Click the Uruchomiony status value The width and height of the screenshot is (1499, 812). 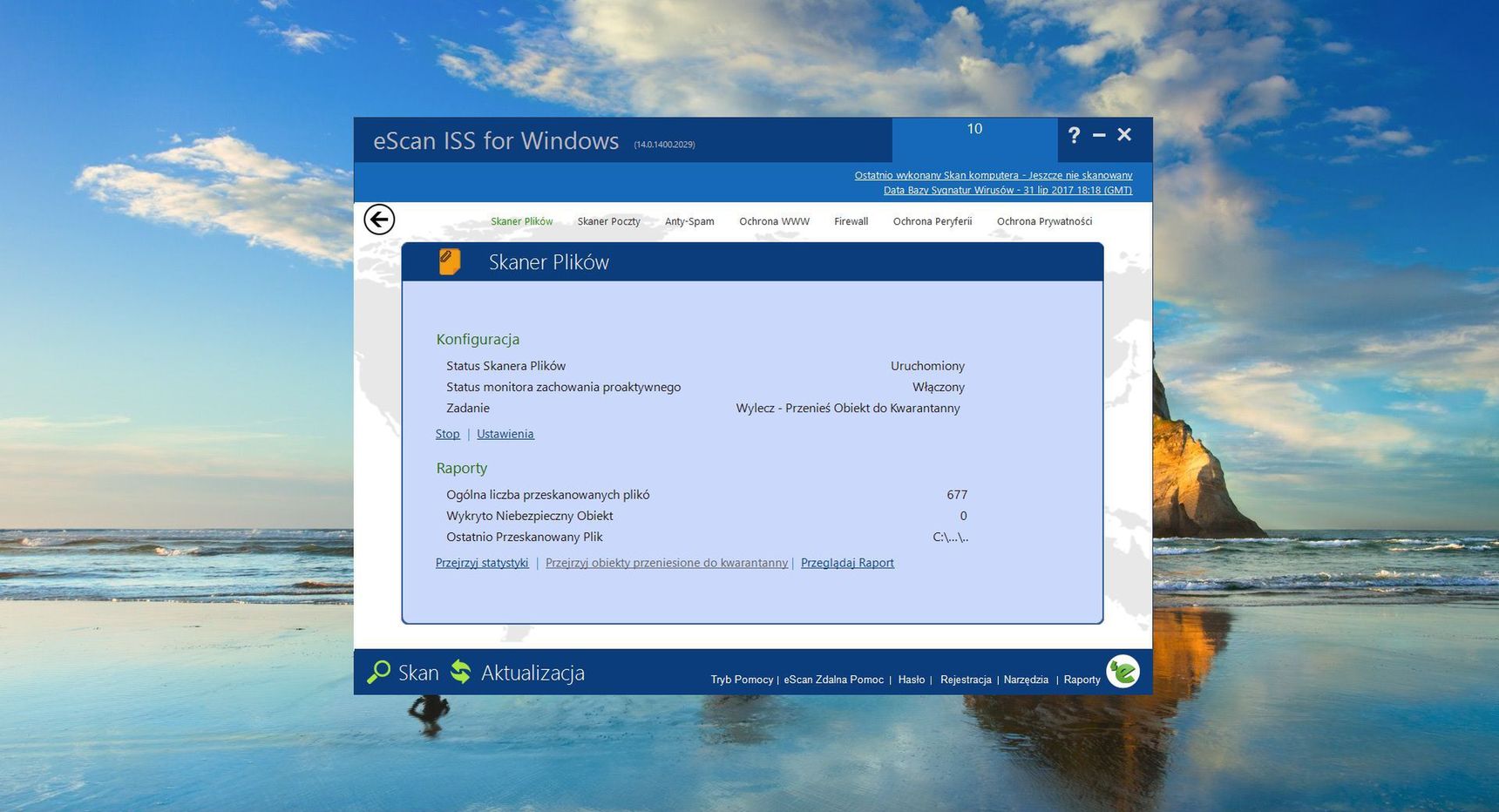click(927, 366)
